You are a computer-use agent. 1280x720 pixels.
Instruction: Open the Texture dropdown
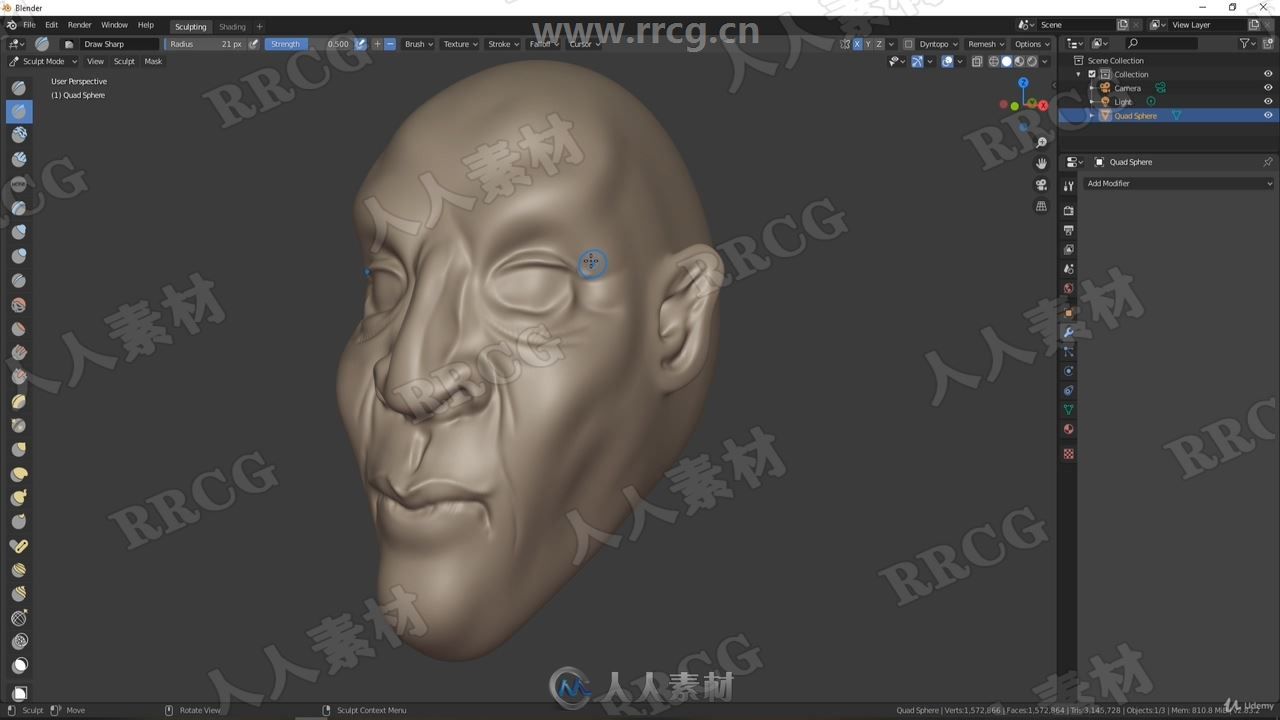[x=460, y=44]
